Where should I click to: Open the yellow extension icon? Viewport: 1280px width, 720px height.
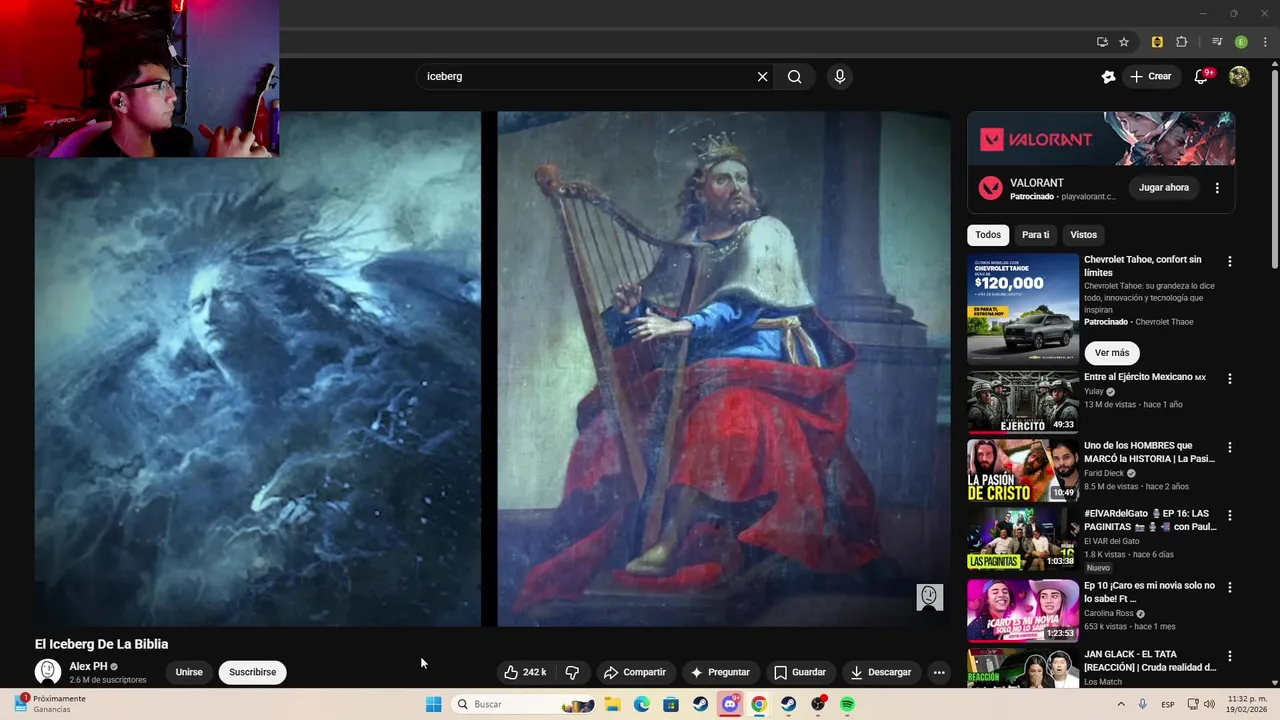click(x=1157, y=42)
